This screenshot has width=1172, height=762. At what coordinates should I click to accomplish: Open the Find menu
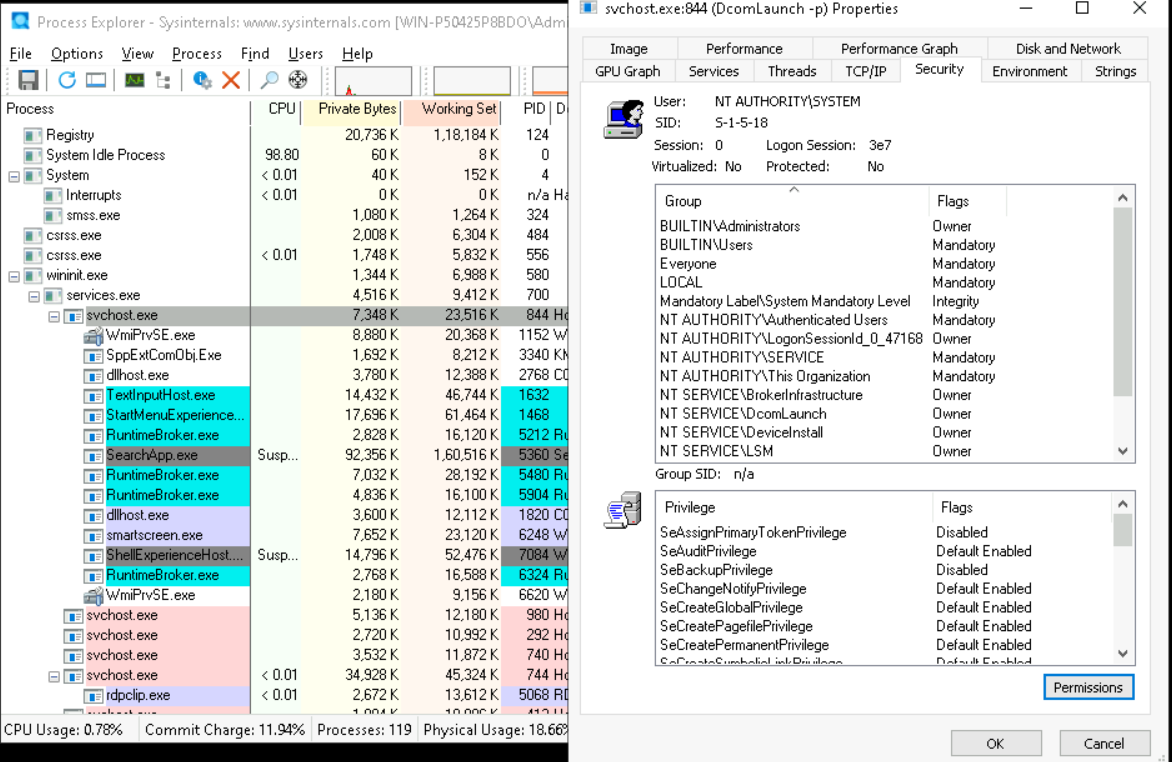click(255, 54)
